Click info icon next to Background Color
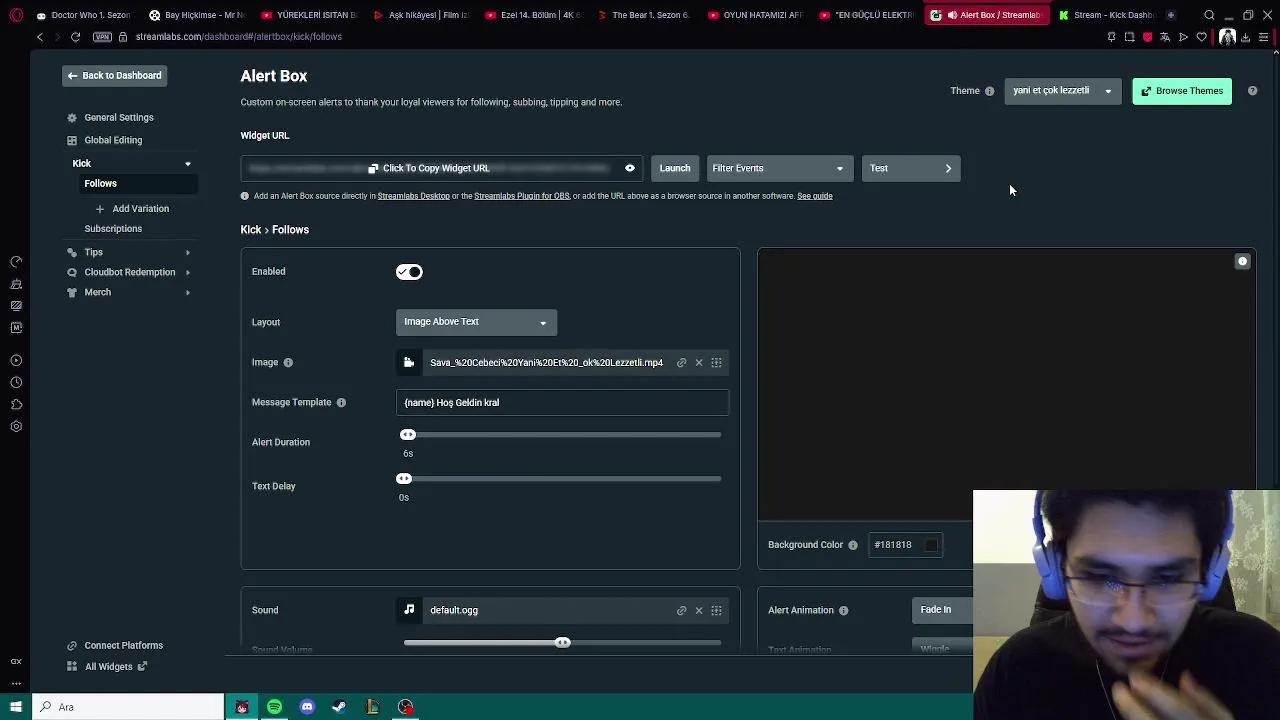Screen dimensions: 1280x720 coord(853,545)
